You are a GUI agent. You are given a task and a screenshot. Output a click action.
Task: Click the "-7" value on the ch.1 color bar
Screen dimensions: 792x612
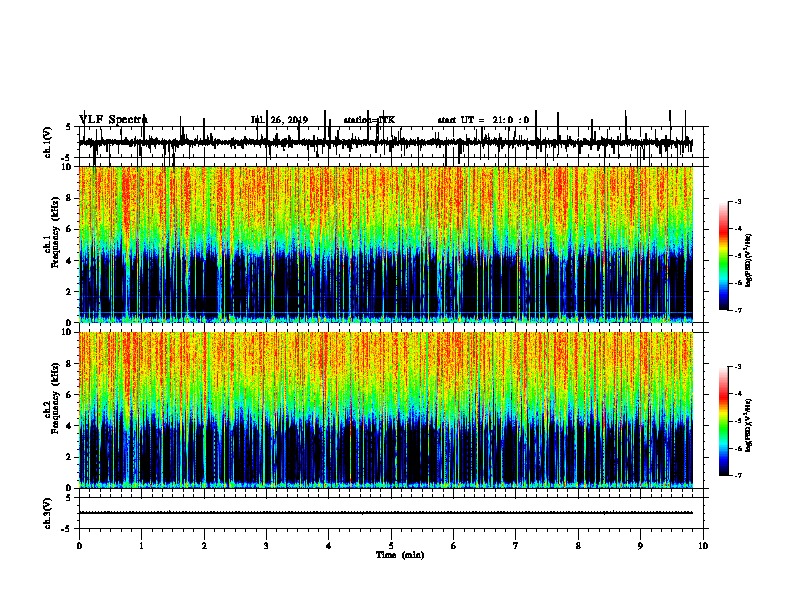[x=738, y=310]
